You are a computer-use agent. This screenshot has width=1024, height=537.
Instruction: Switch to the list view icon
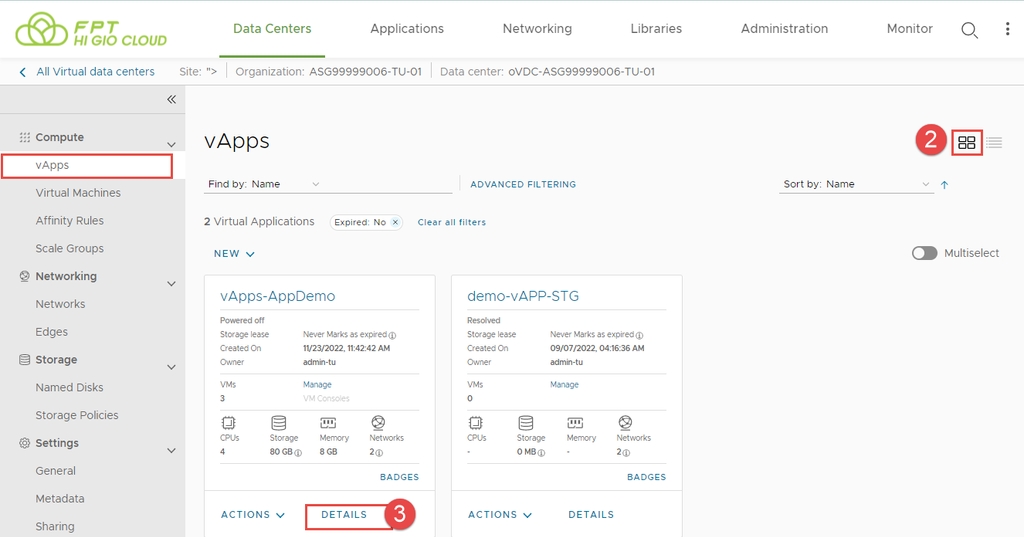point(994,143)
